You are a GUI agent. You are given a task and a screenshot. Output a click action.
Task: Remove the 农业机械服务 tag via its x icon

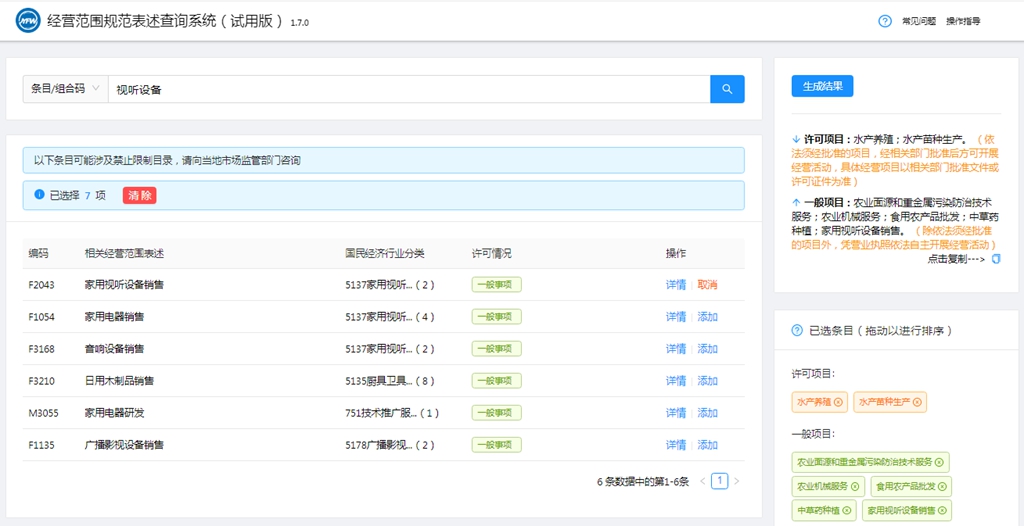(854, 487)
